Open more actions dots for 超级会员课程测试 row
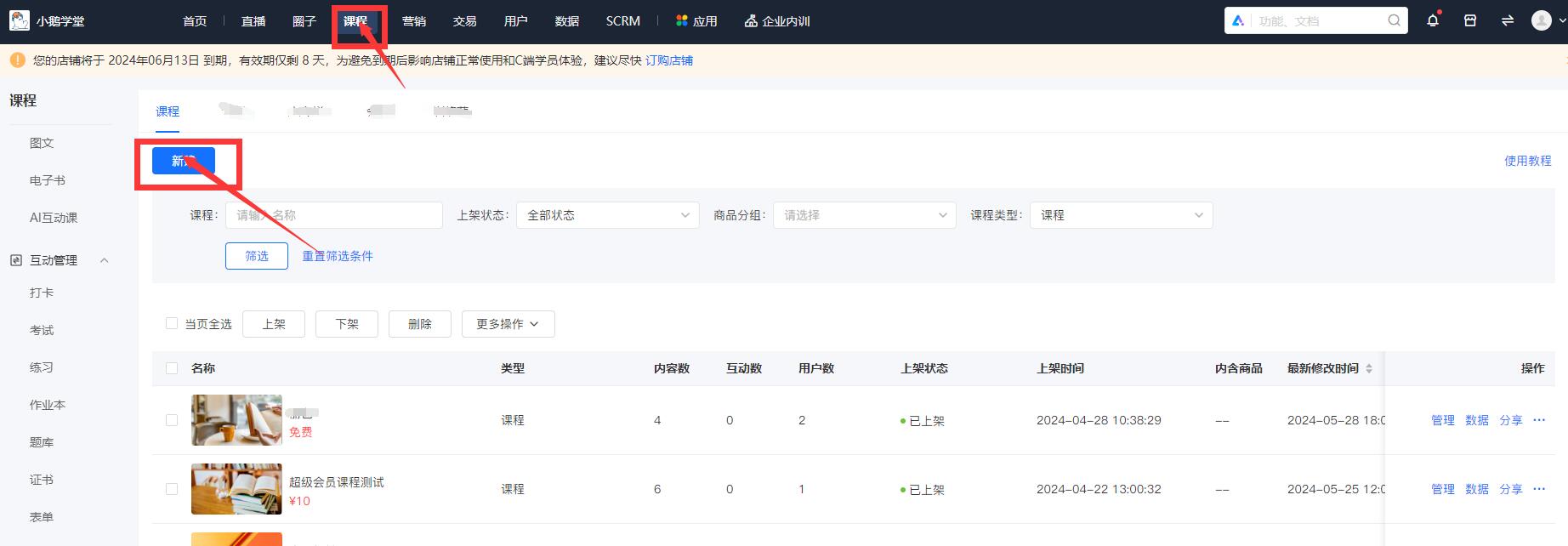 coord(1539,489)
